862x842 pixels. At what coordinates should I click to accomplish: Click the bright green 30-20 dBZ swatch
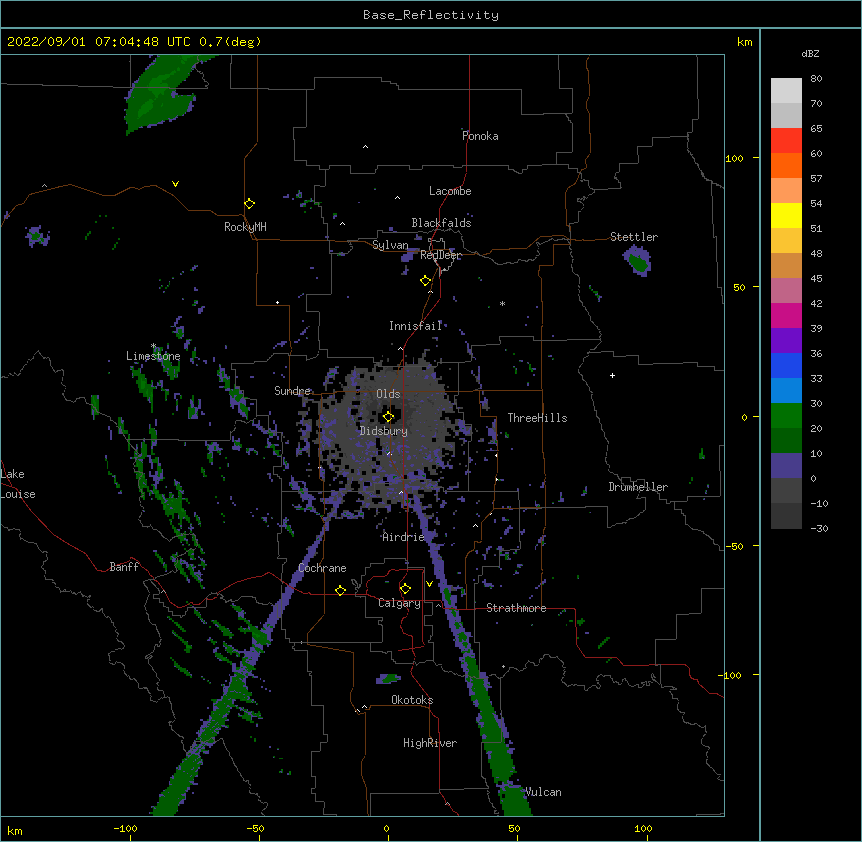786,416
